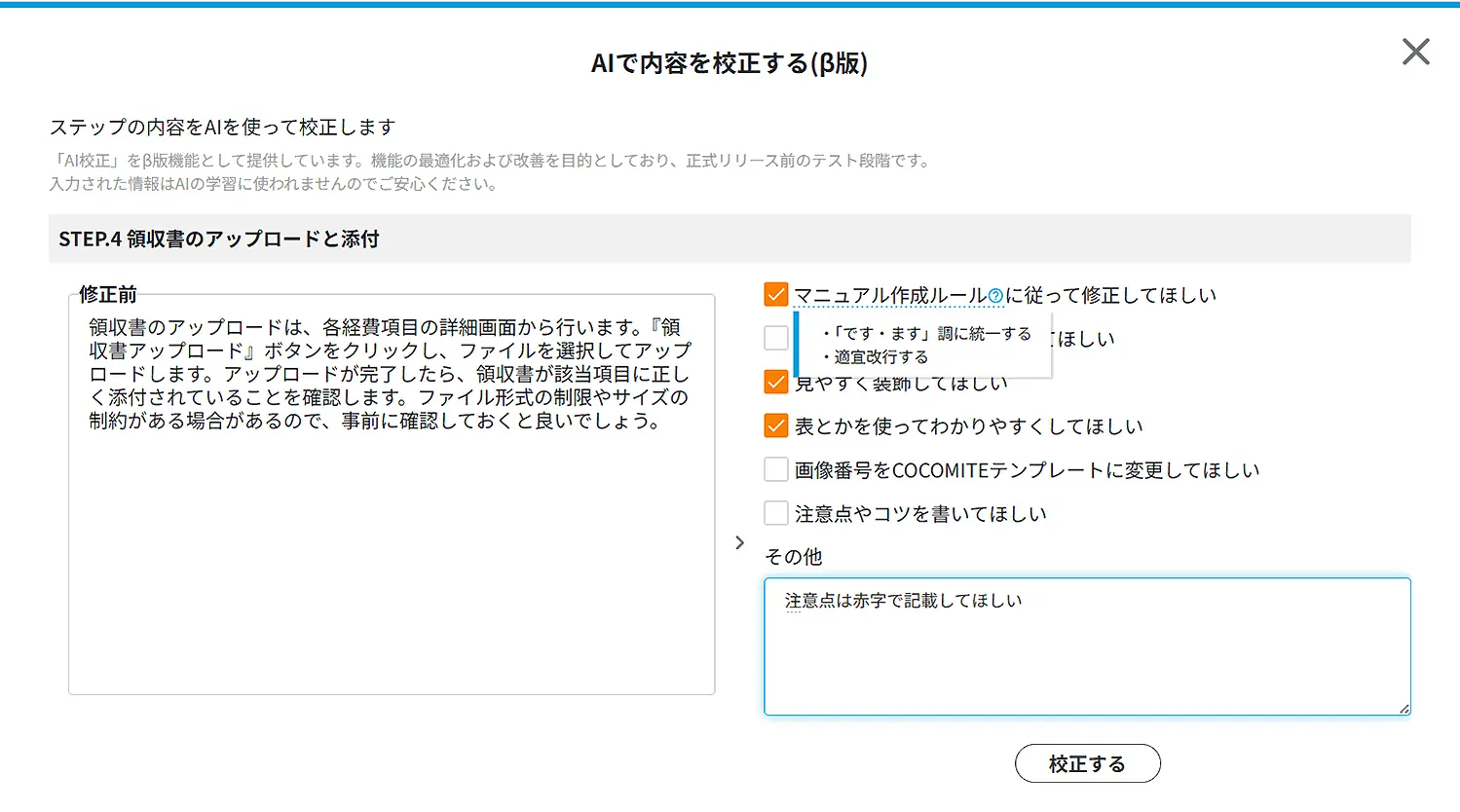Enable 画像番号をCOCOMITEテンプレートに変更してほしい
1460x812 pixels.
click(x=775, y=469)
